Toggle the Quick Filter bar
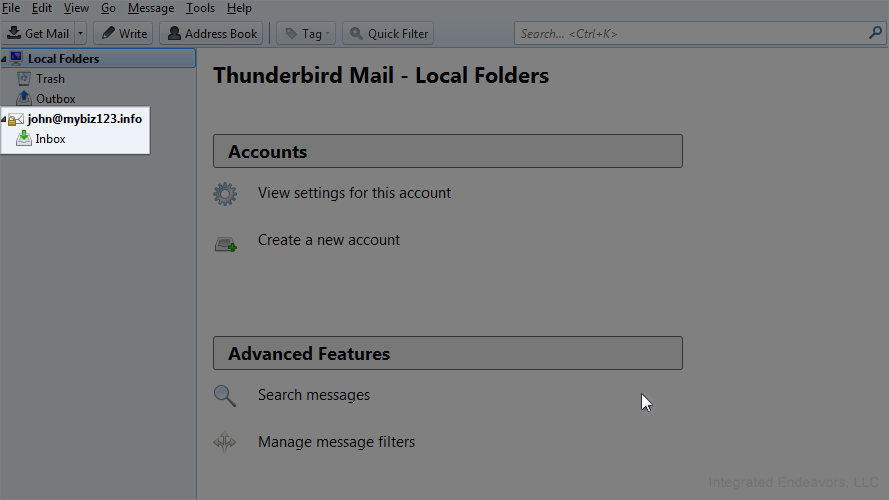 tap(387, 33)
